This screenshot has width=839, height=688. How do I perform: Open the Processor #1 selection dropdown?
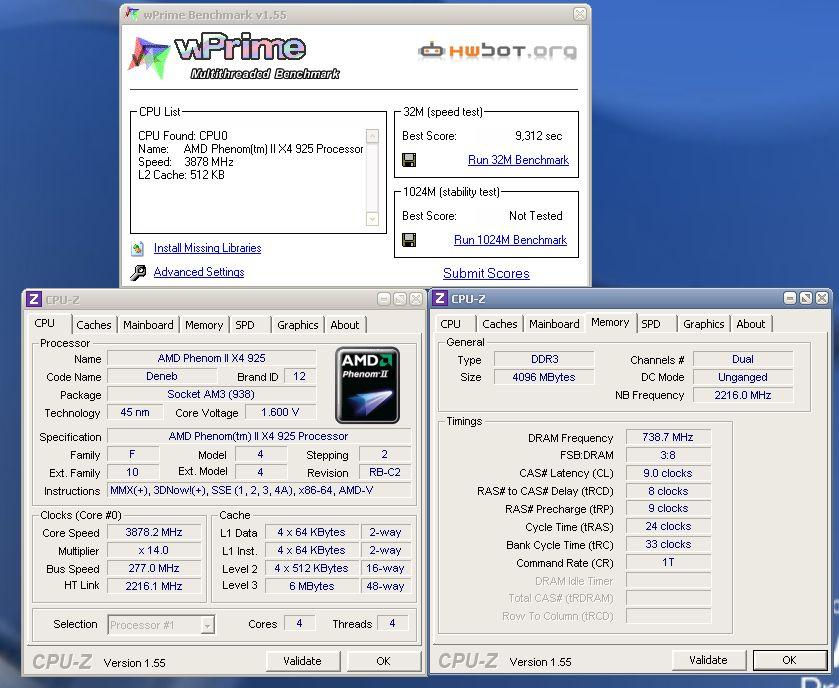pyautogui.click(x=161, y=624)
